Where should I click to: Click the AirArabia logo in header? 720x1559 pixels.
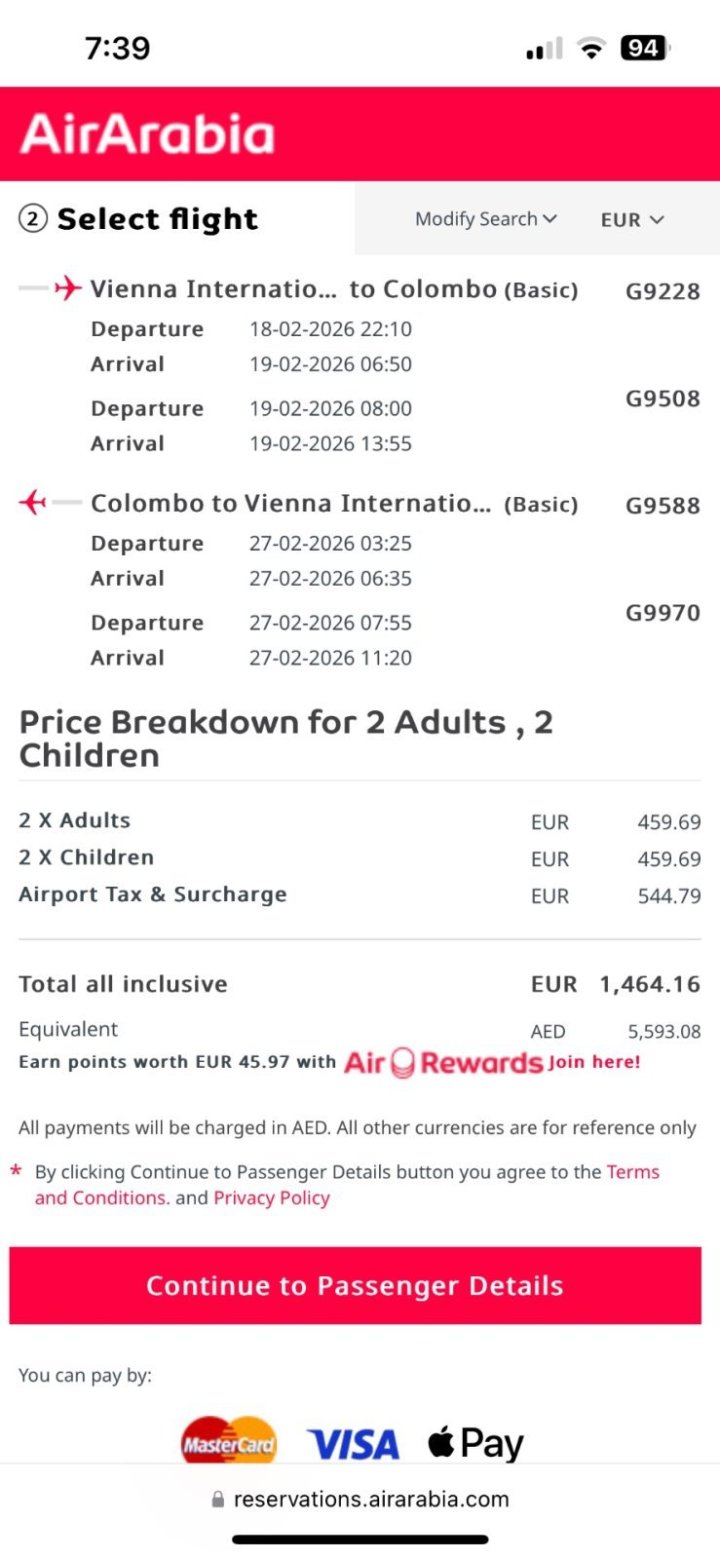click(x=147, y=135)
